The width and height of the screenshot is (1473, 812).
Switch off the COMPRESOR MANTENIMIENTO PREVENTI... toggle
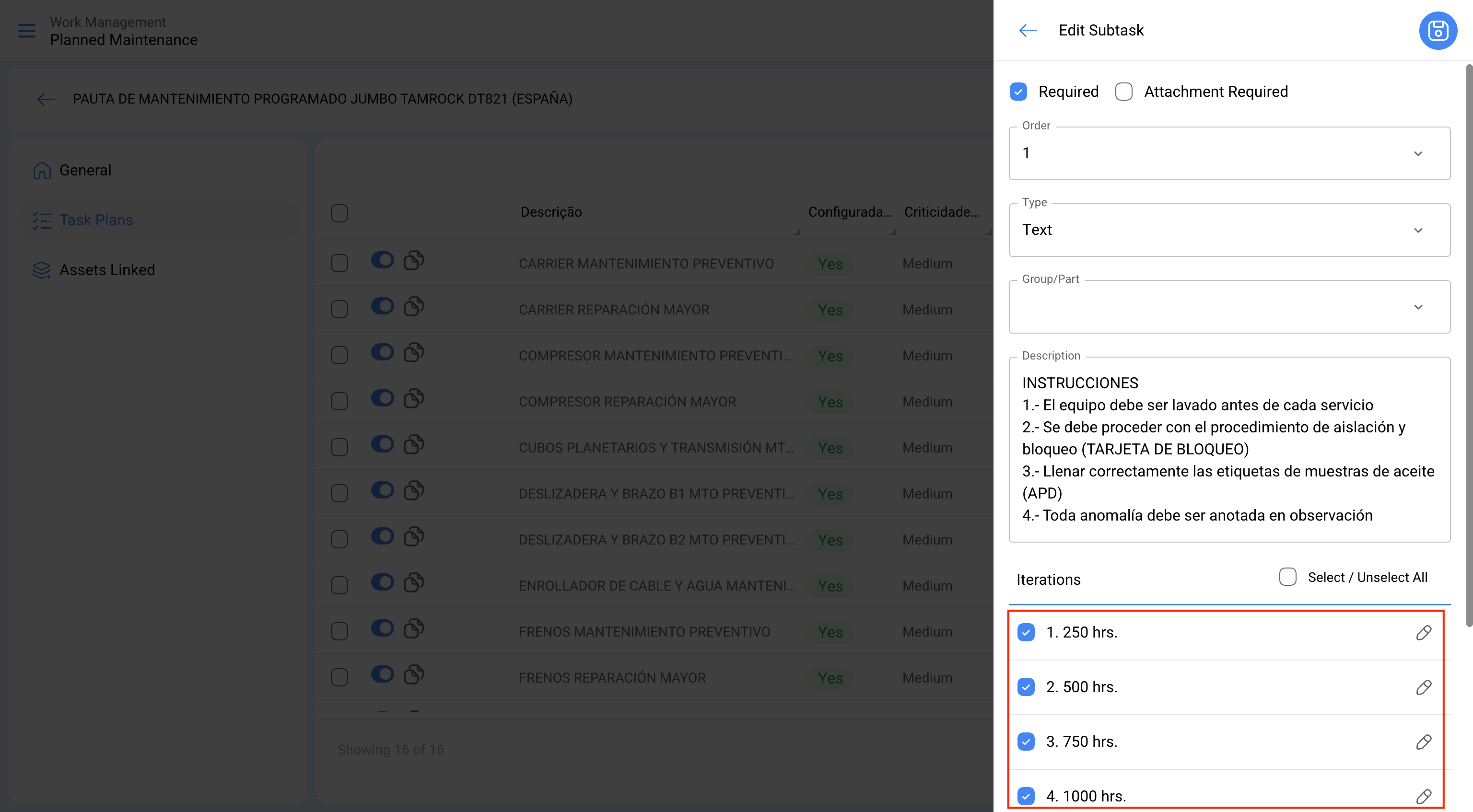(x=382, y=352)
